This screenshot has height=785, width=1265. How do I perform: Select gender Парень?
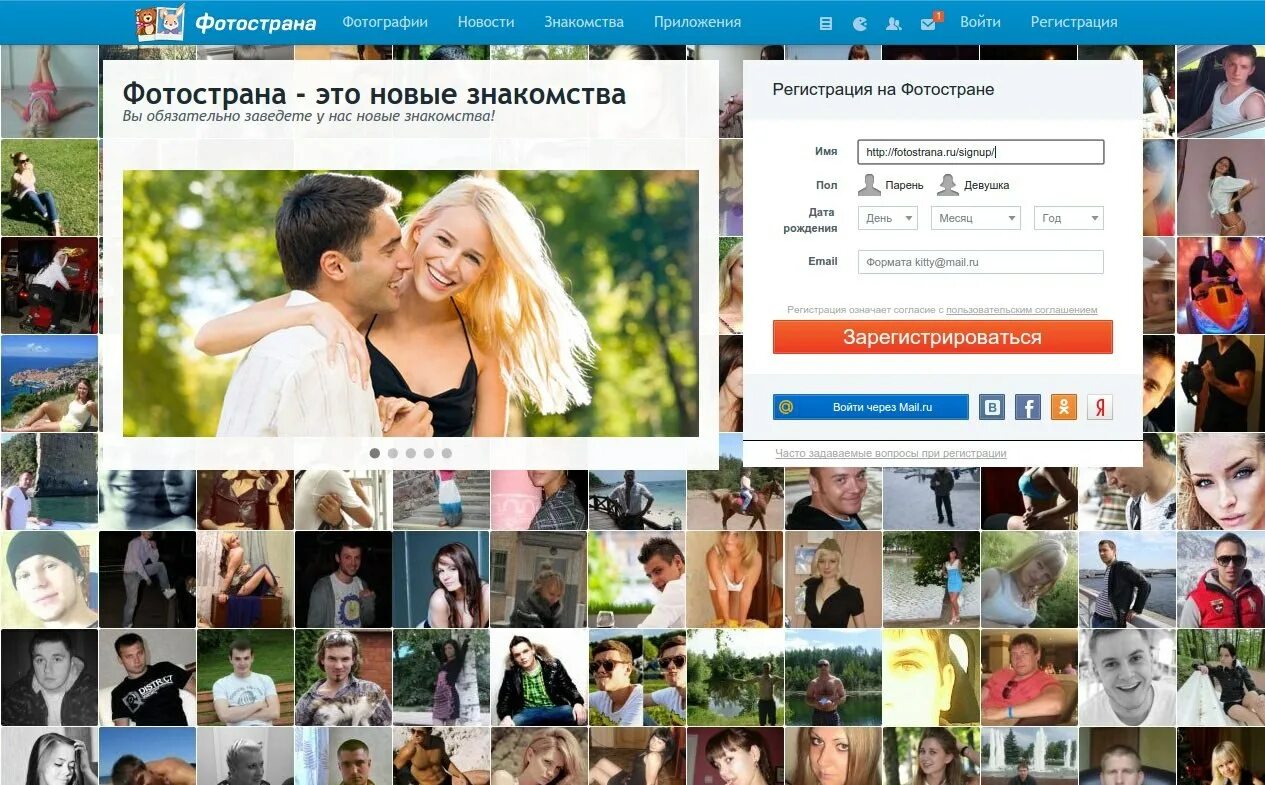tap(891, 185)
